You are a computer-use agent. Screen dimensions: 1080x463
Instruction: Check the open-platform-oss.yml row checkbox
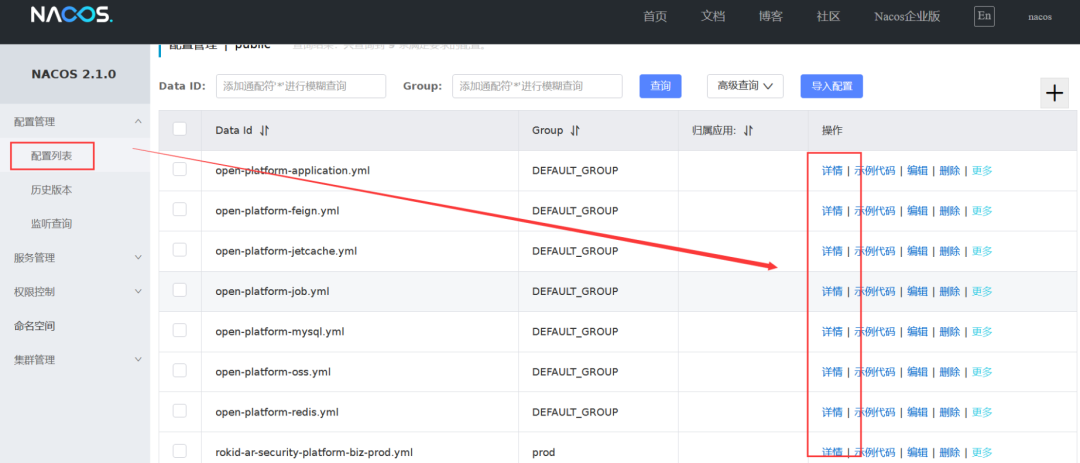[180, 371]
